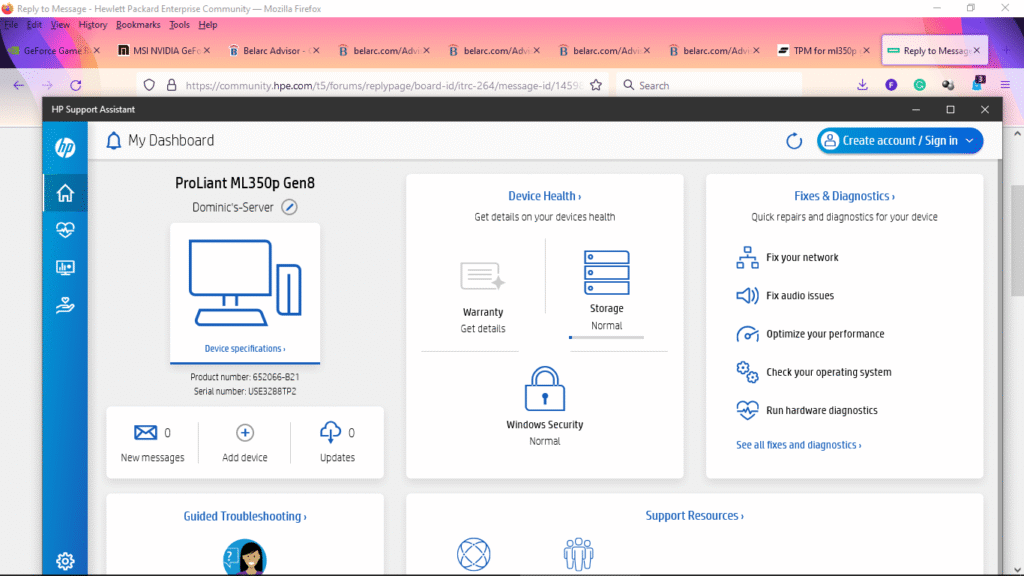The image size is (1024, 576).
Task: Open New messages envelope icon
Action: (x=146, y=432)
